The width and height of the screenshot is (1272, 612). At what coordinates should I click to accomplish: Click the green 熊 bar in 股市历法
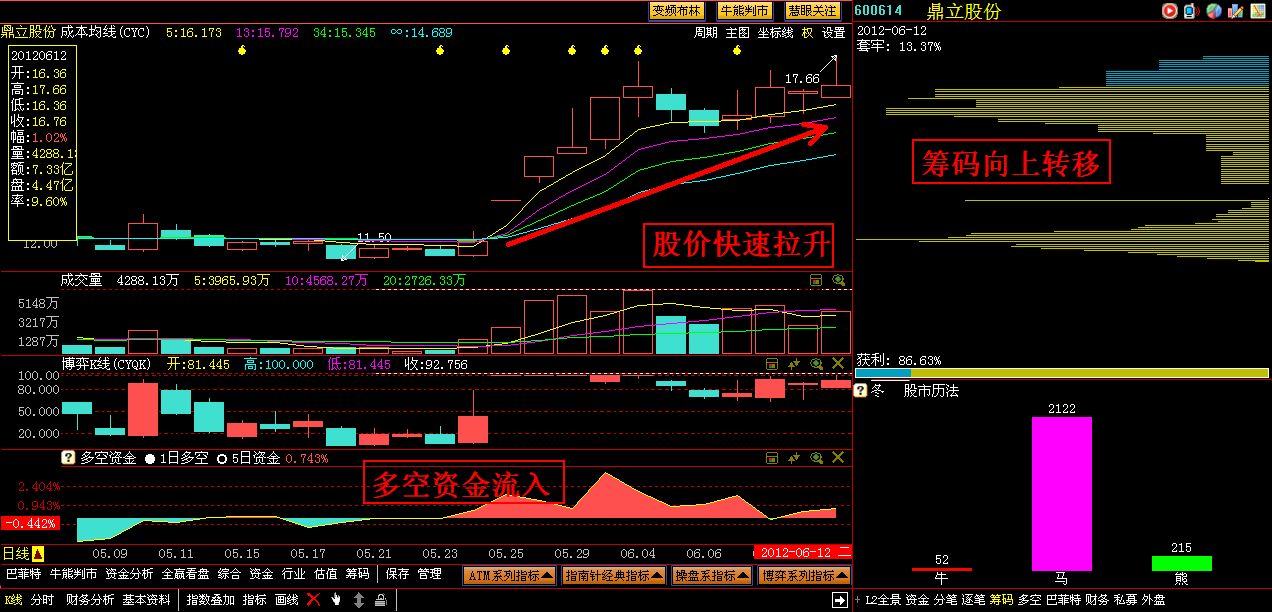pyautogui.click(x=1181, y=563)
